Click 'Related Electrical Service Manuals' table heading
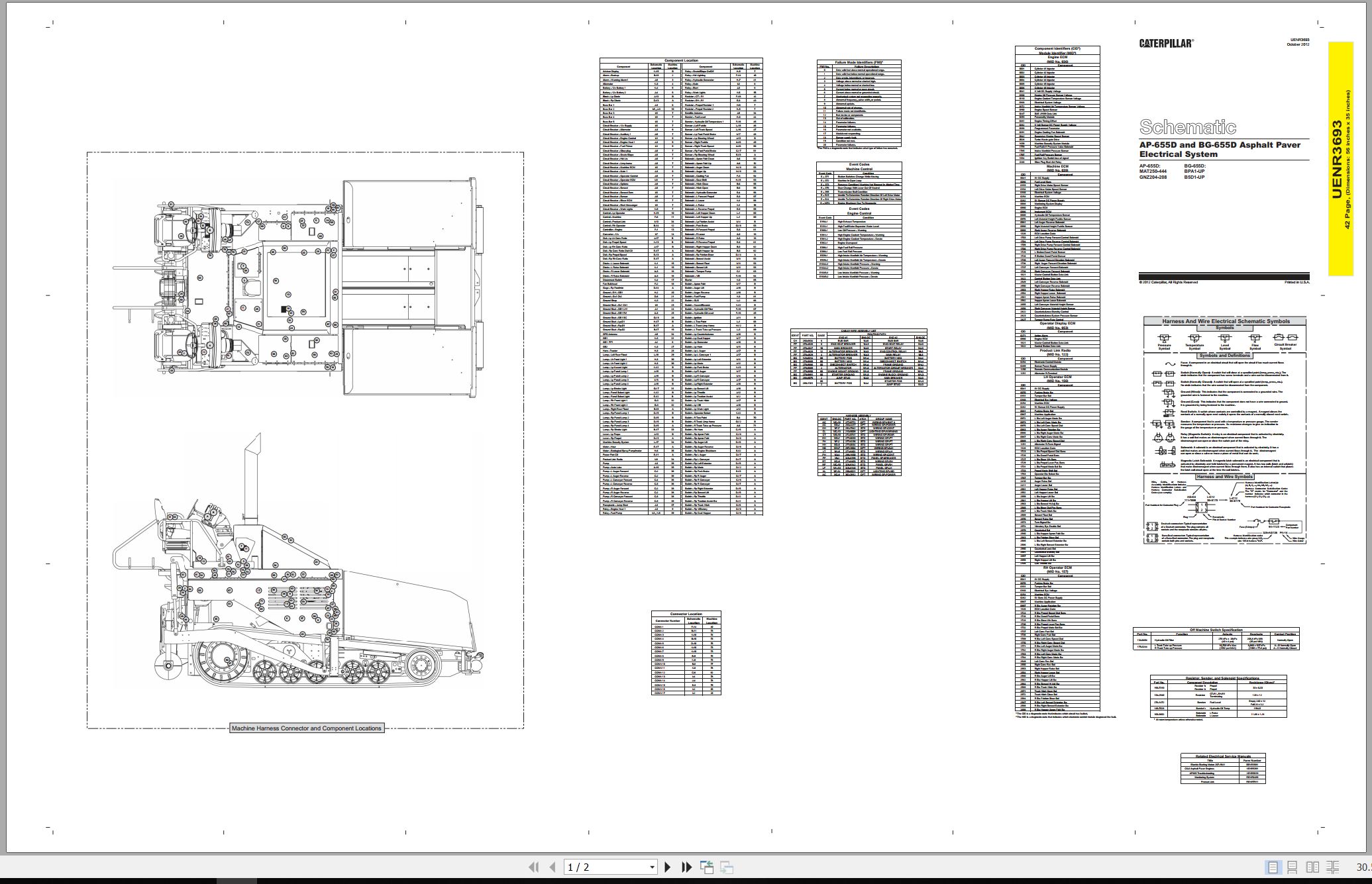This screenshot has width=1372, height=884. click(1223, 756)
